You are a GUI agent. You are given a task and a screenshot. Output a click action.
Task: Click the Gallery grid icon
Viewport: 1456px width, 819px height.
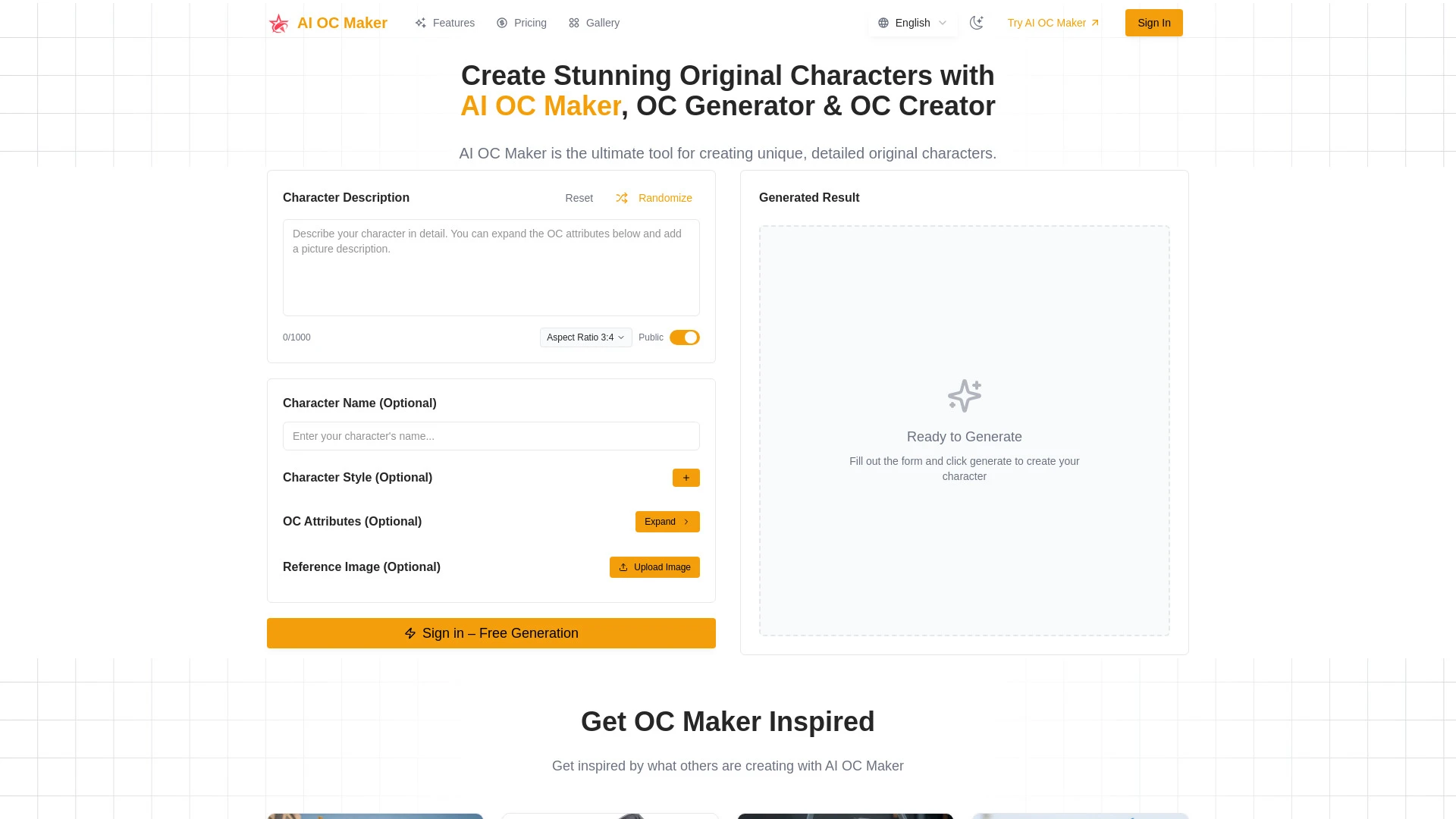[x=574, y=23]
